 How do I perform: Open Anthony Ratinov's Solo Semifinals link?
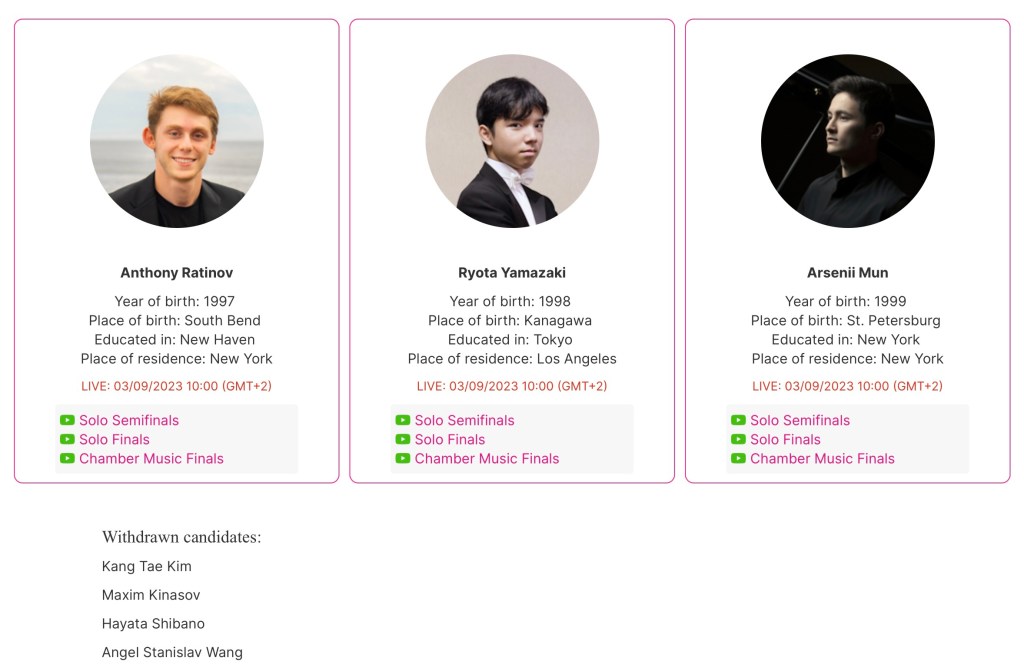click(129, 421)
